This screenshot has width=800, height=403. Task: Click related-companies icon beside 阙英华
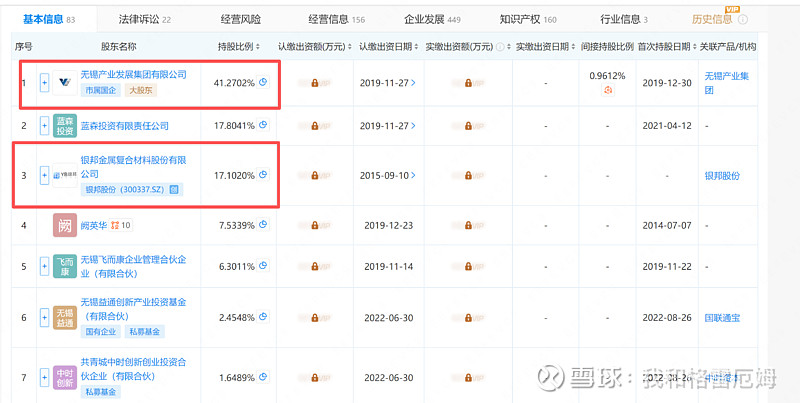pos(121,225)
